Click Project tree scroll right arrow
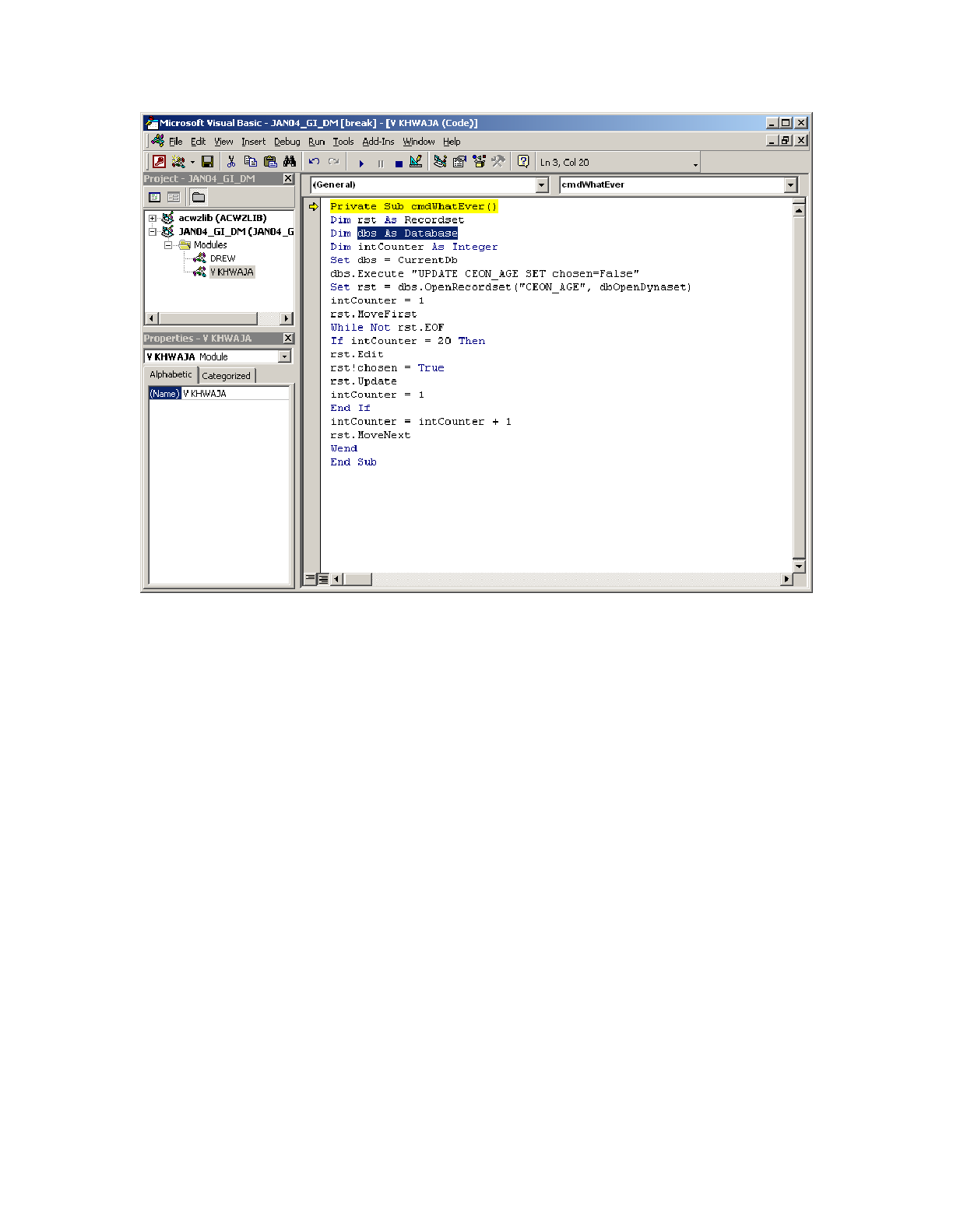This screenshot has width=953, height=1232. [x=287, y=318]
